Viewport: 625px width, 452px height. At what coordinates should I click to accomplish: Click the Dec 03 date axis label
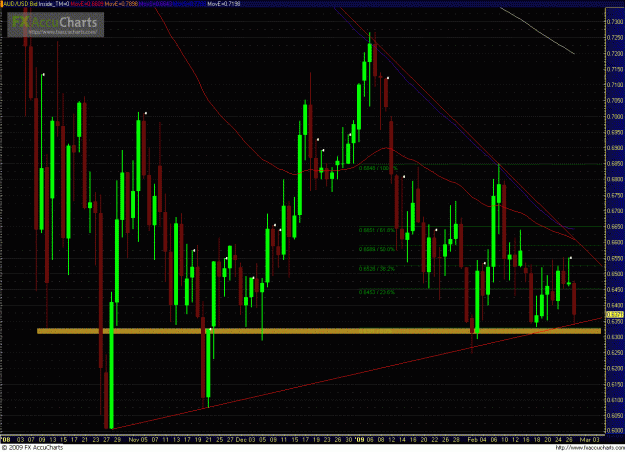tap(245, 439)
